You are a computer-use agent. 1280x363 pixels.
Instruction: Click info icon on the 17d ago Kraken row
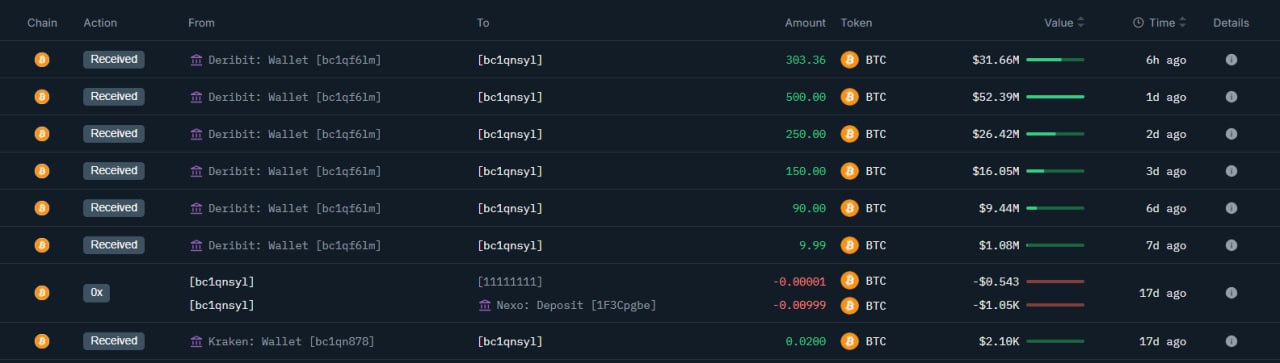(x=1231, y=341)
